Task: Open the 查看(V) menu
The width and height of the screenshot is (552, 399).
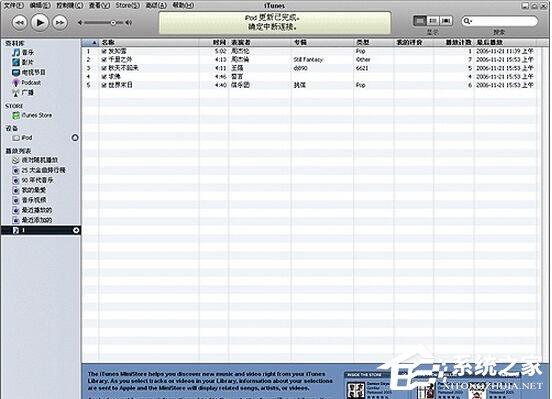Action: pos(99,5)
